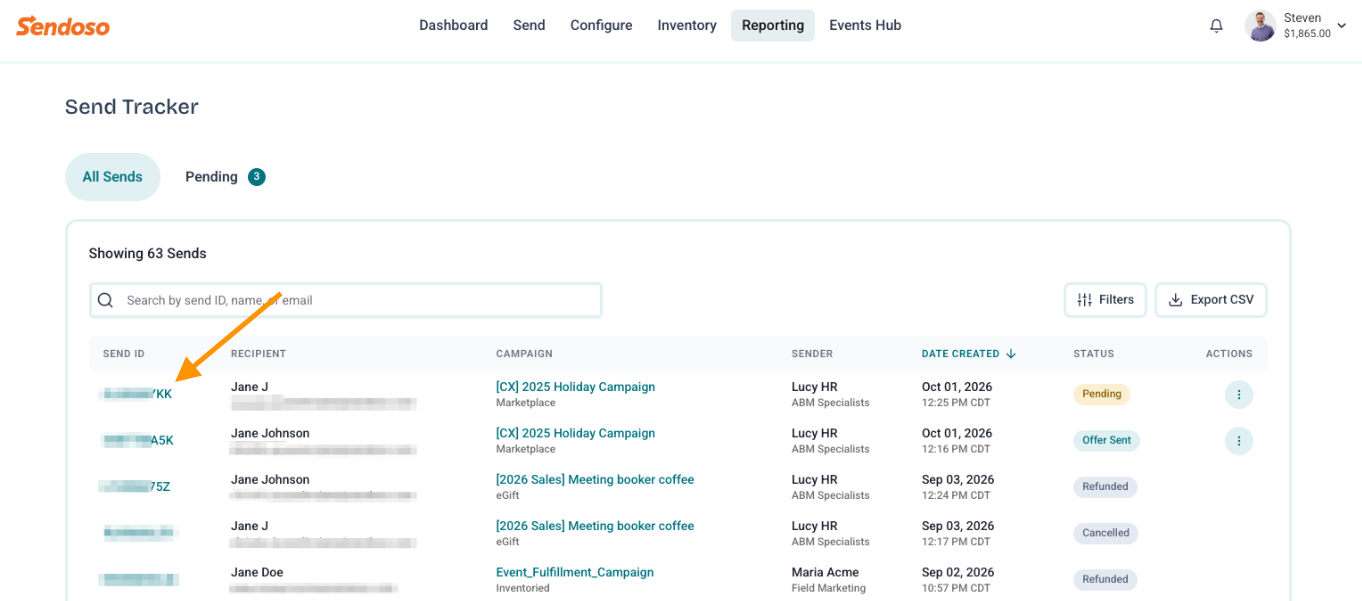The height and width of the screenshot is (601, 1362).
Task: Switch to the All Sends tab
Action: [113, 177]
